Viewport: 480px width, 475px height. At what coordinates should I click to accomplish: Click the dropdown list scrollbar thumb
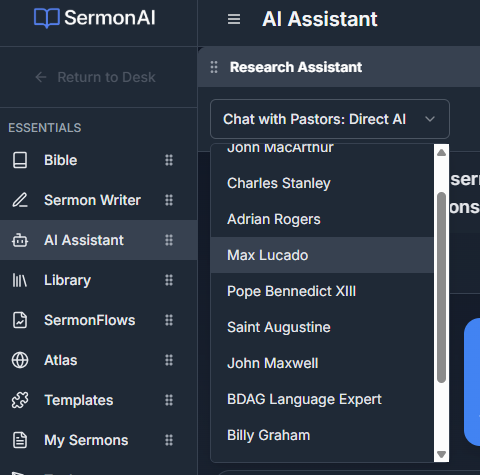(441, 287)
